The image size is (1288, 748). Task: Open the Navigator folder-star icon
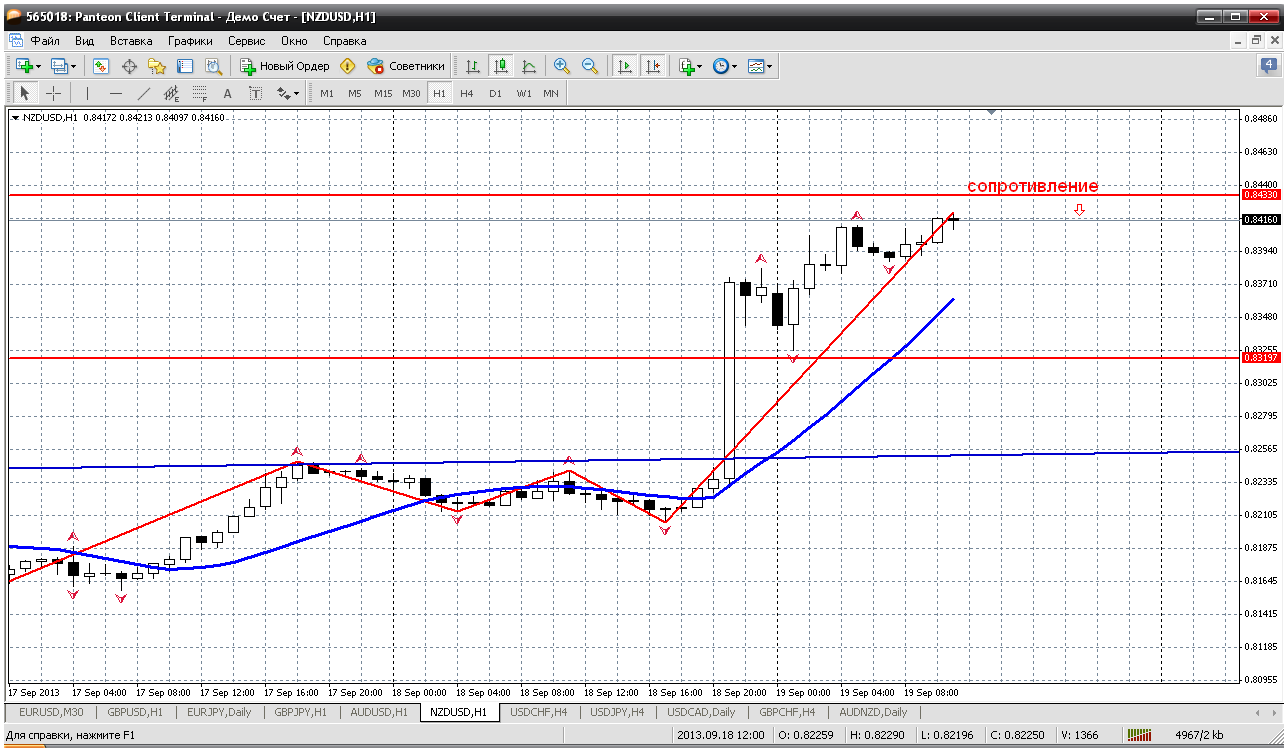157,66
